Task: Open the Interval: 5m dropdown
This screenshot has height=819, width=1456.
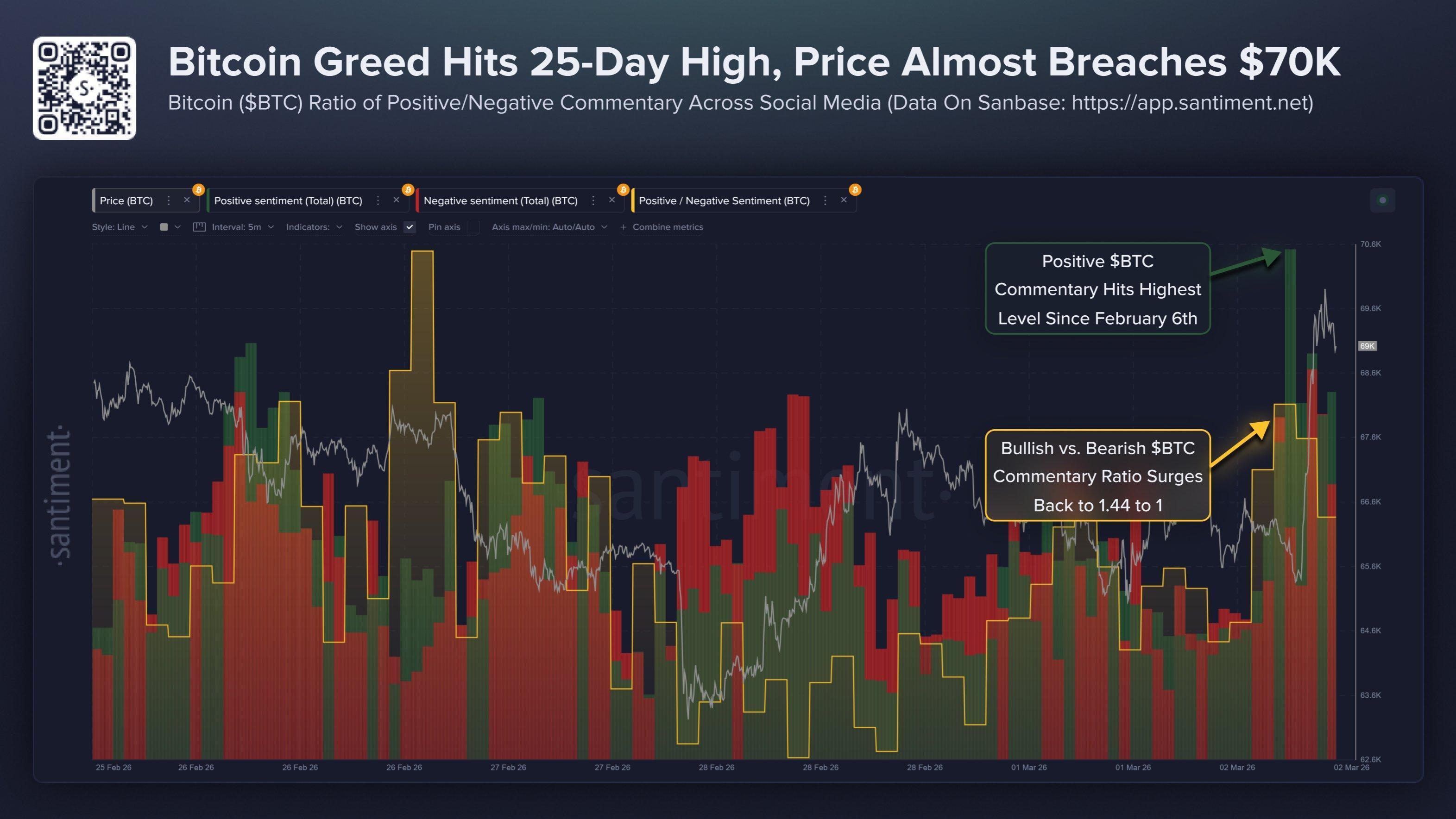Action: [237, 226]
